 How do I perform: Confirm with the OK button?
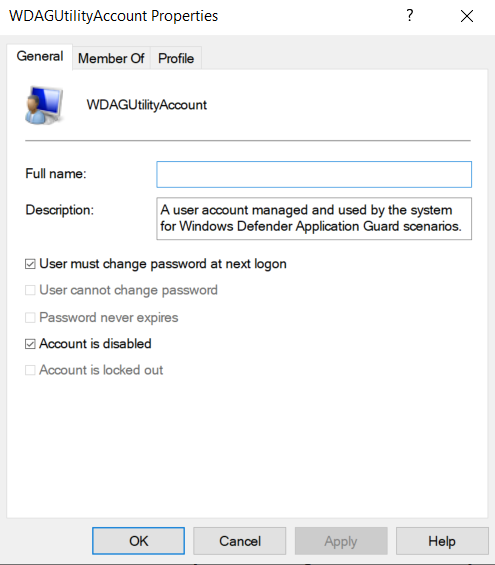click(x=138, y=541)
